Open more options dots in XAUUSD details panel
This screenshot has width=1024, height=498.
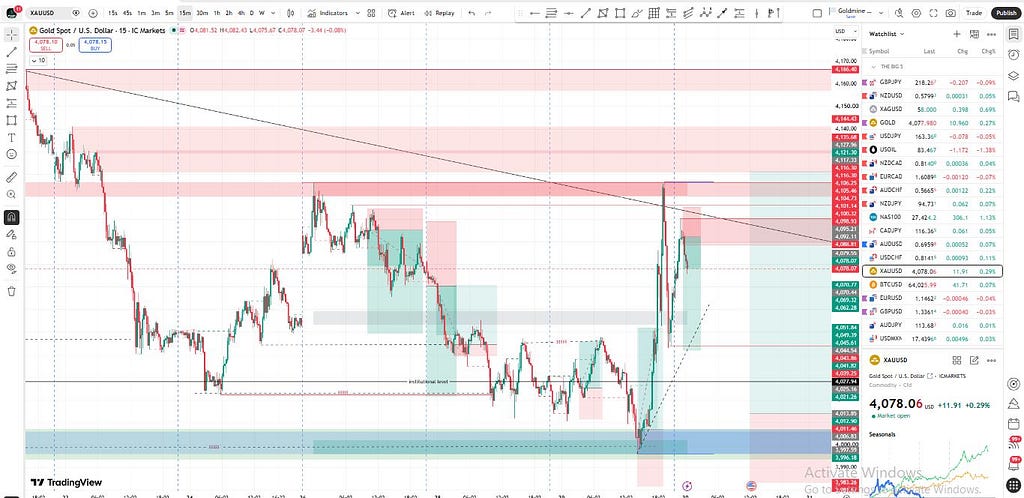coord(991,360)
